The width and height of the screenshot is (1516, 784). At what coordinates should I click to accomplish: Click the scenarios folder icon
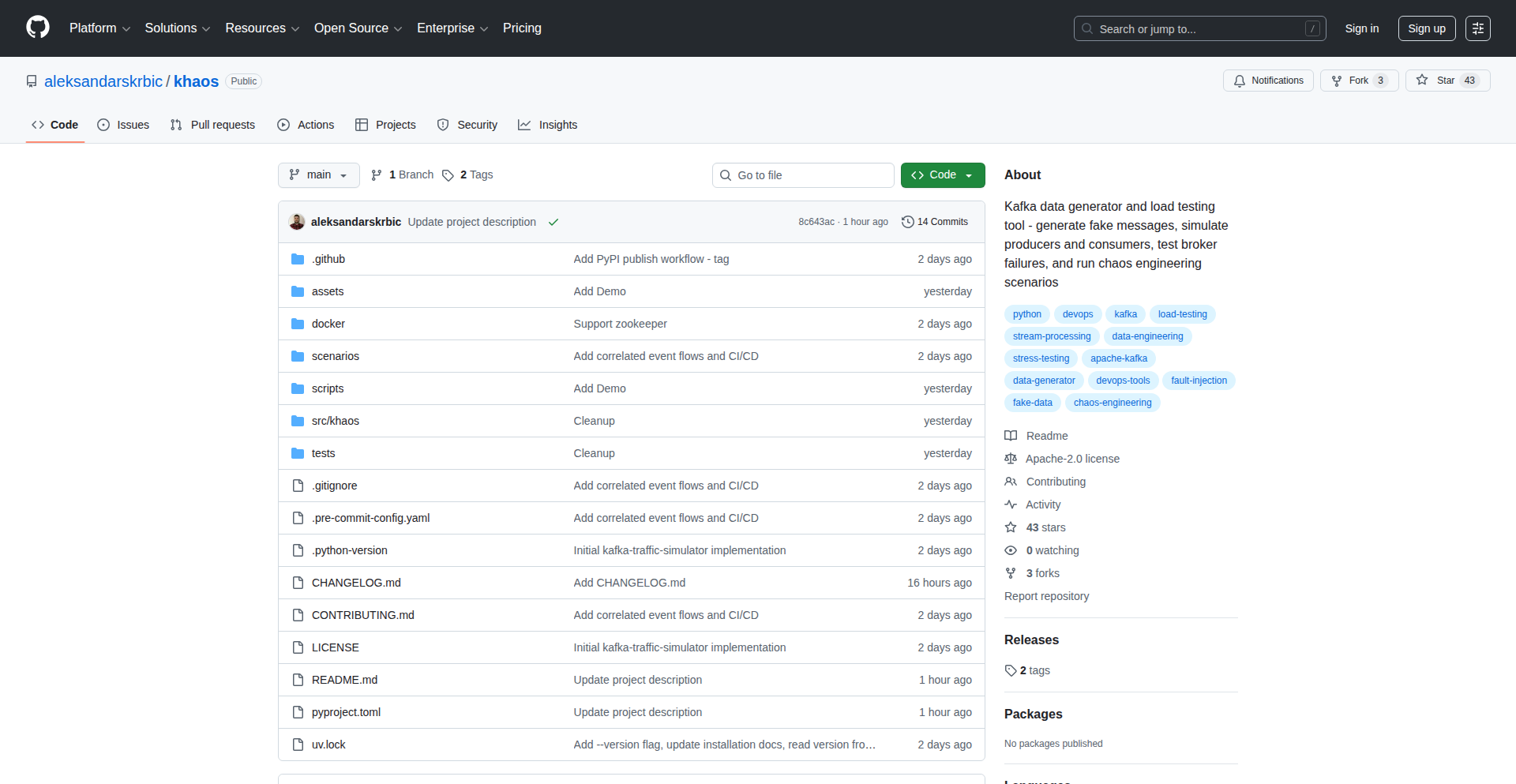coord(298,356)
